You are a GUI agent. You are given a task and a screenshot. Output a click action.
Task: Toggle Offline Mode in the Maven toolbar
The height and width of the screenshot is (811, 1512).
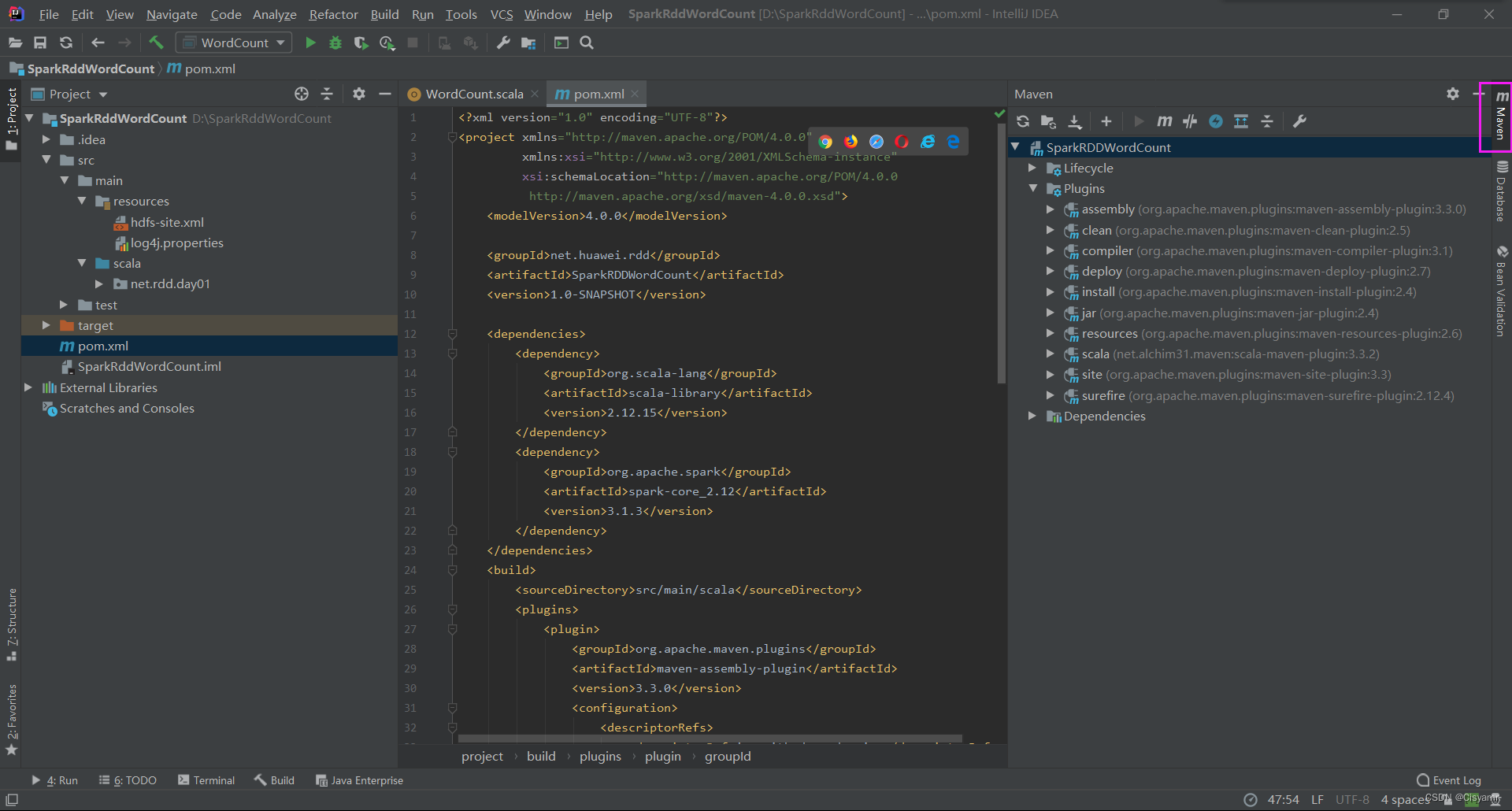click(1190, 121)
